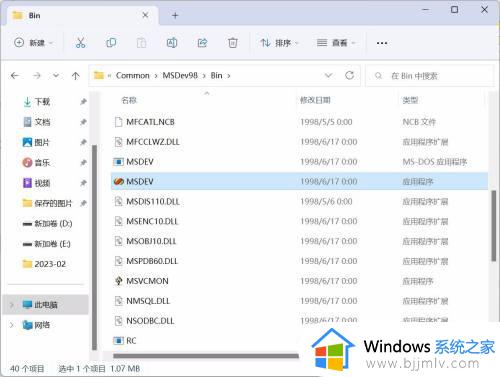
Task: Go back with the left arrow button
Action: [x=15, y=76]
